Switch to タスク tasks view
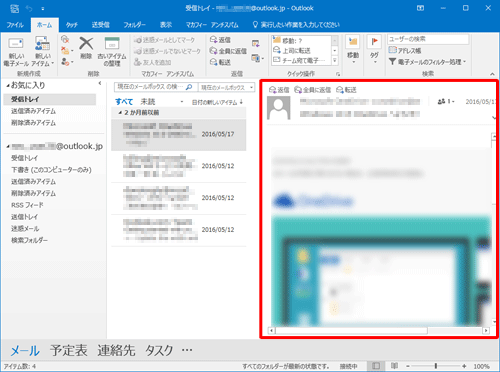 (x=159, y=351)
